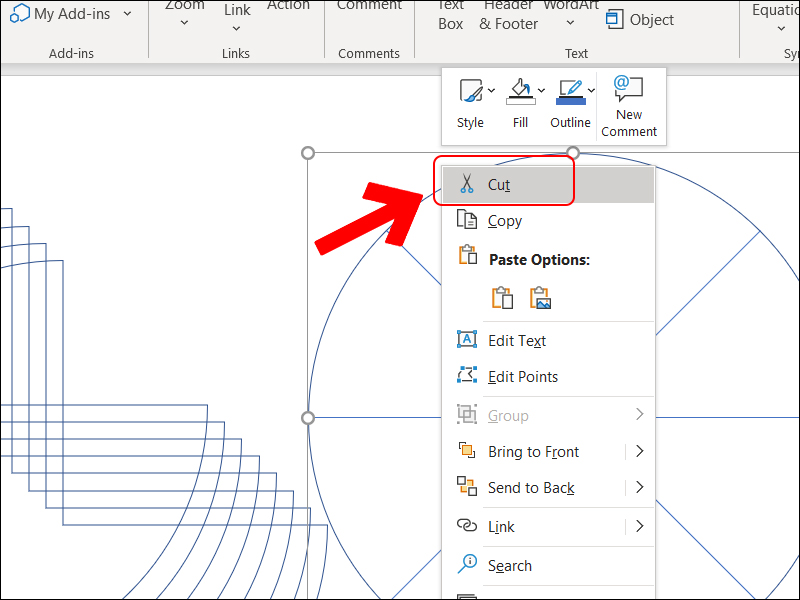Image resolution: width=800 pixels, height=600 pixels.
Task: Click the Search magnifier icon
Action: (x=466, y=565)
